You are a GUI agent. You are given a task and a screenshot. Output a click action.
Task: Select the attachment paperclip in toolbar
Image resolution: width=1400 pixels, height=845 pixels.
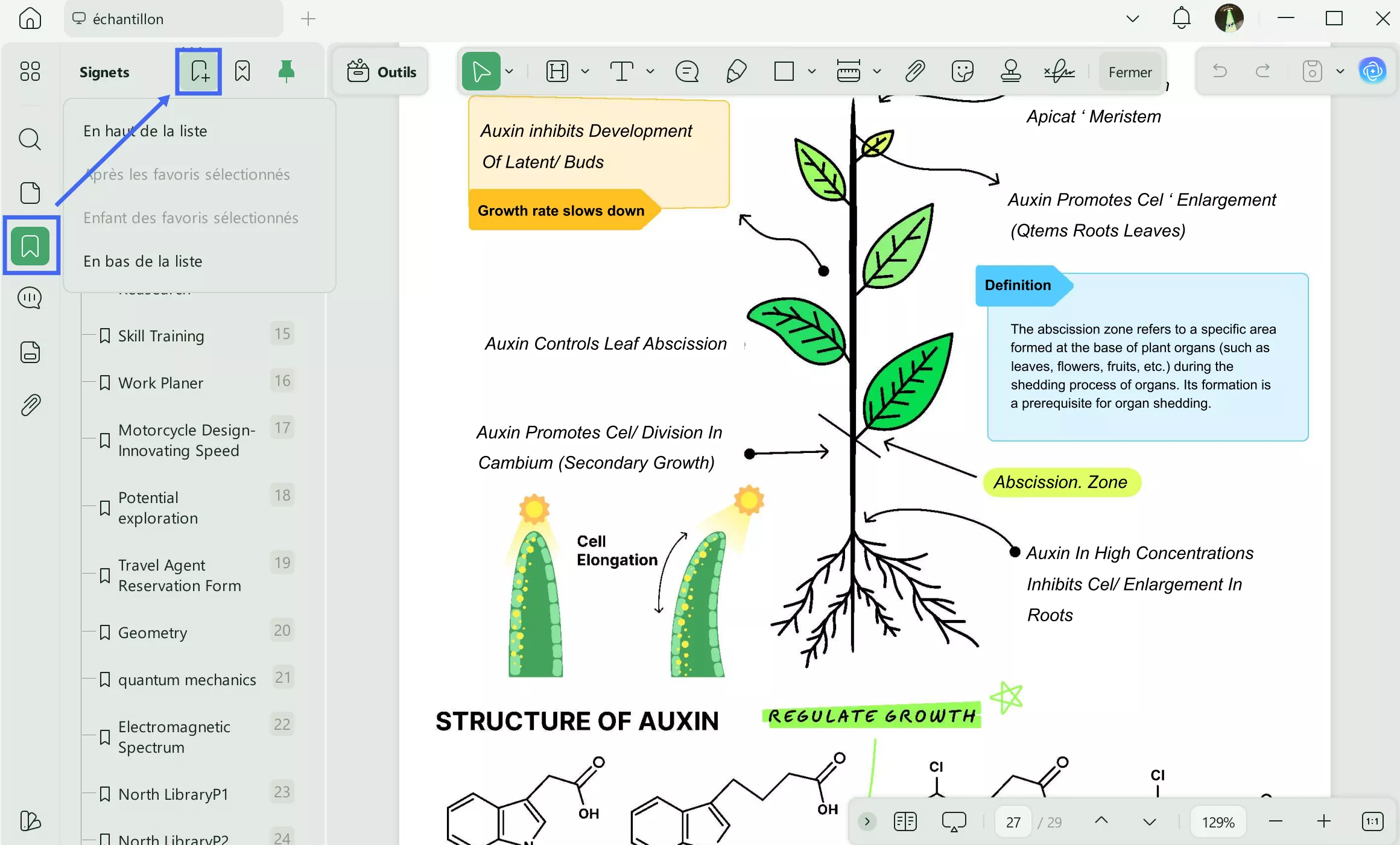[915, 72]
